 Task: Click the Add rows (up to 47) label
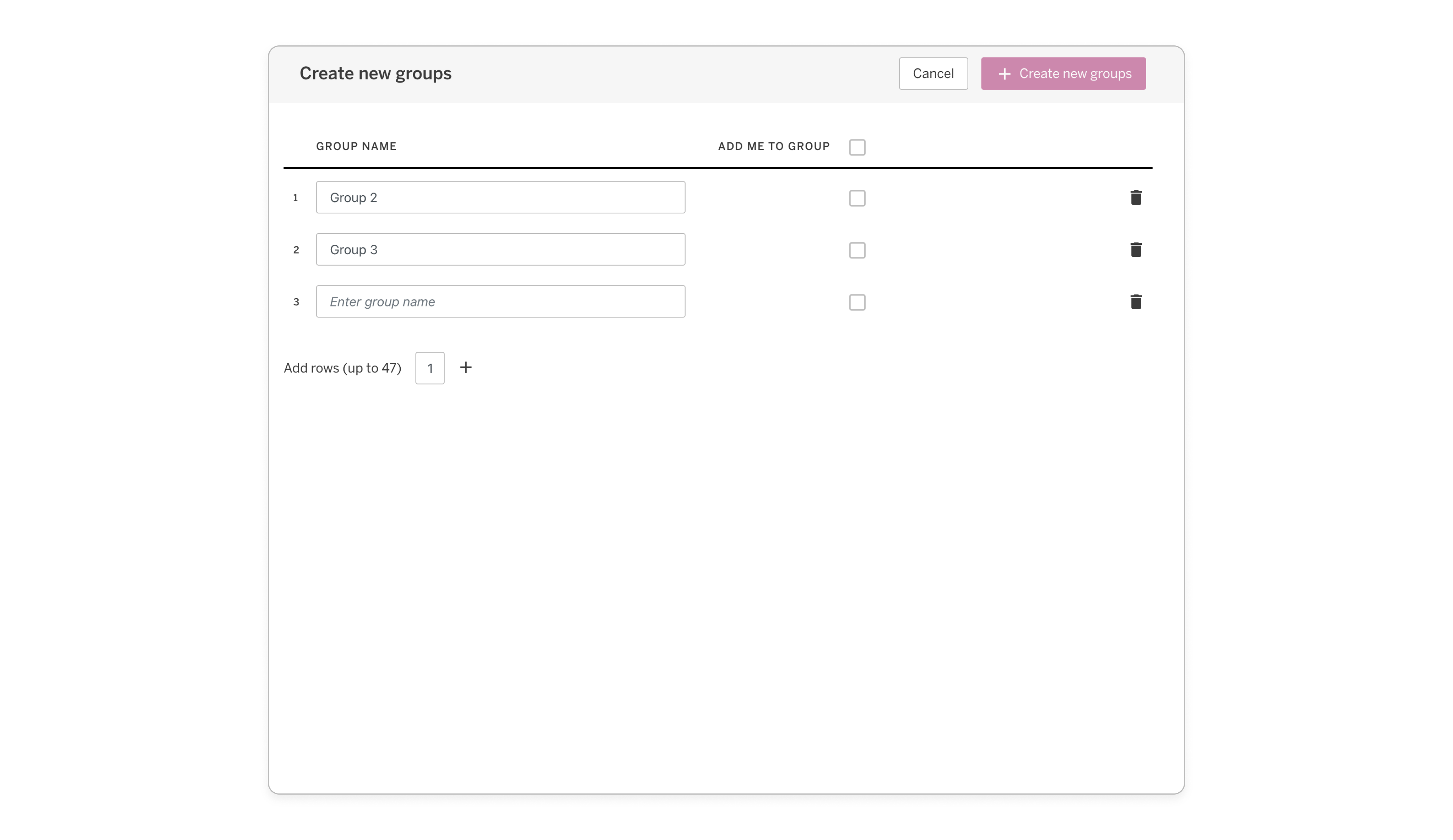[x=342, y=368]
